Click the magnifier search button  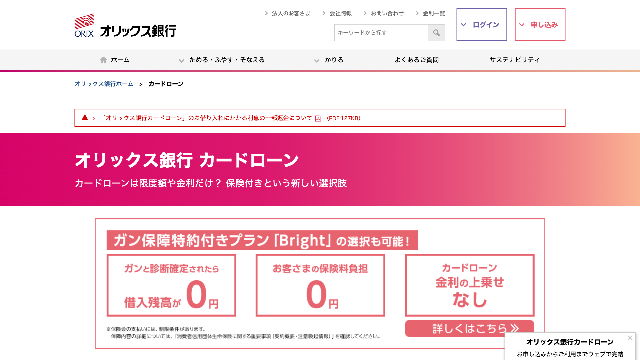point(436,33)
